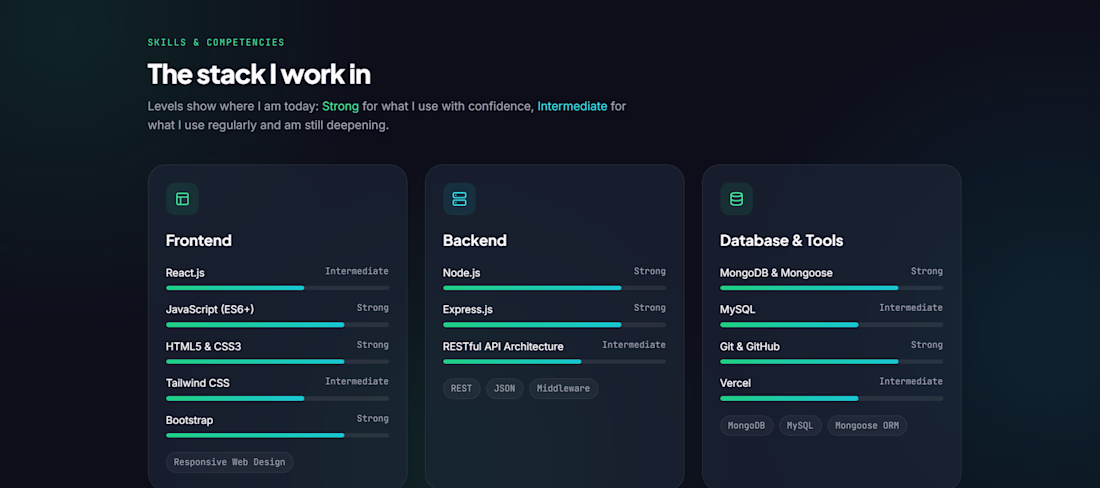Click the Strong level beside Node.js
The height and width of the screenshot is (488, 1100).
(x=650, y=271)
